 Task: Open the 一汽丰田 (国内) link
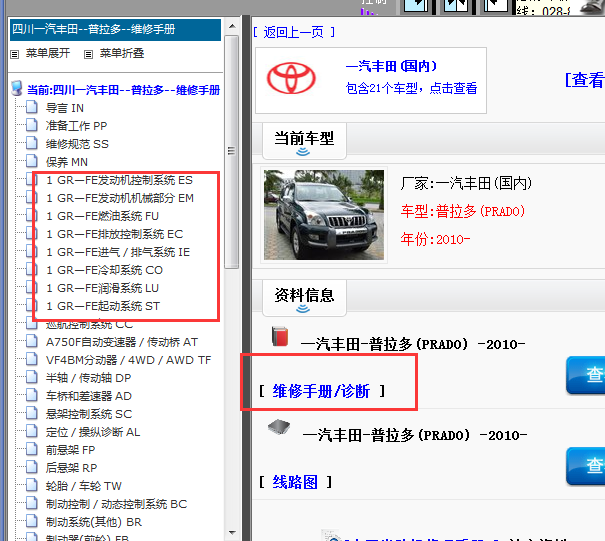392,66
